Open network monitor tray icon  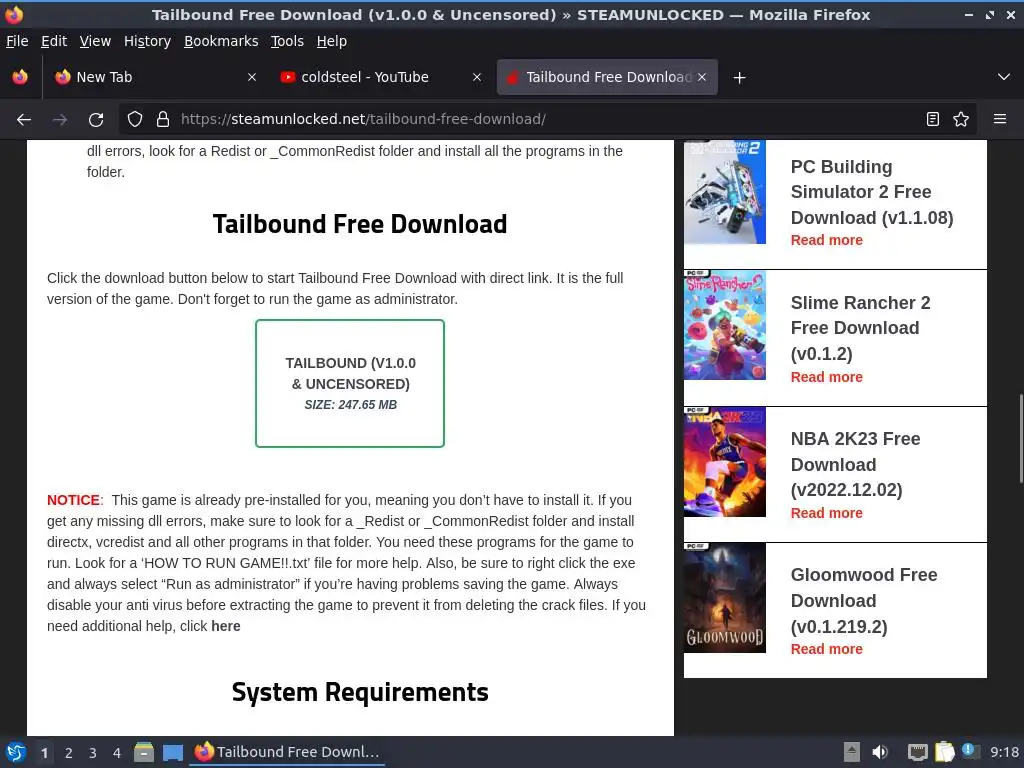point(918,752)
